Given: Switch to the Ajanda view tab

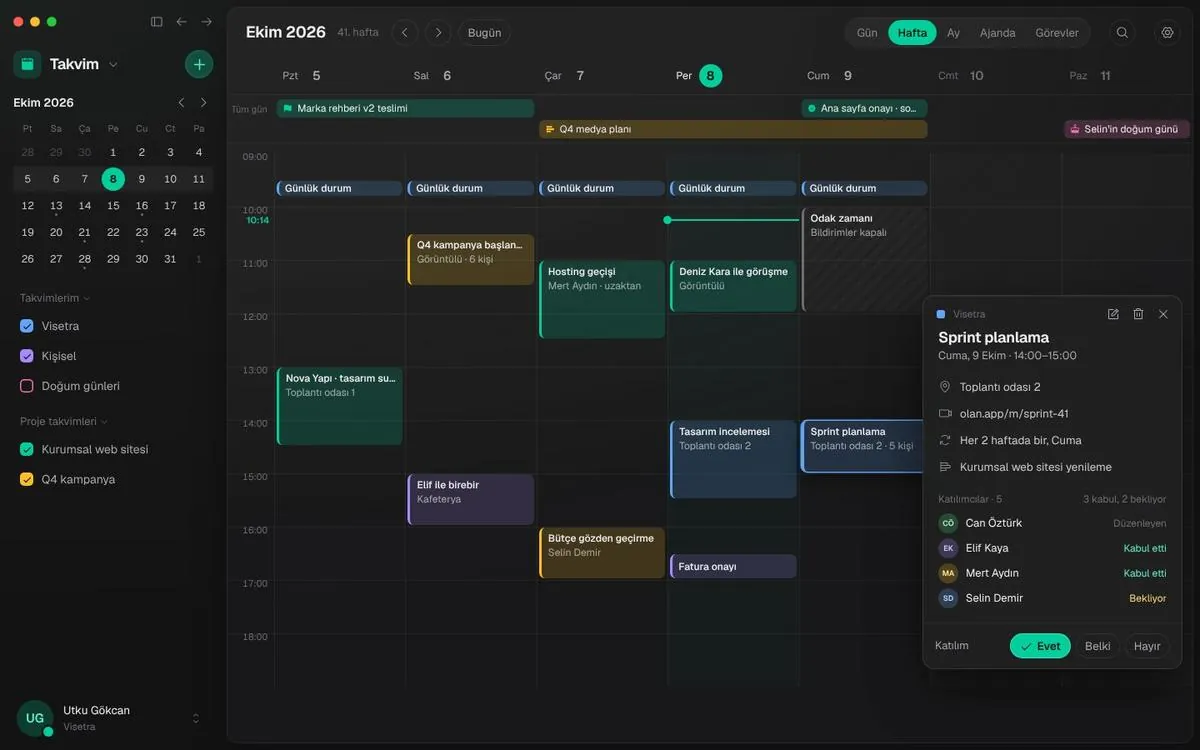Looking at the screenshot, I should 997,33.
